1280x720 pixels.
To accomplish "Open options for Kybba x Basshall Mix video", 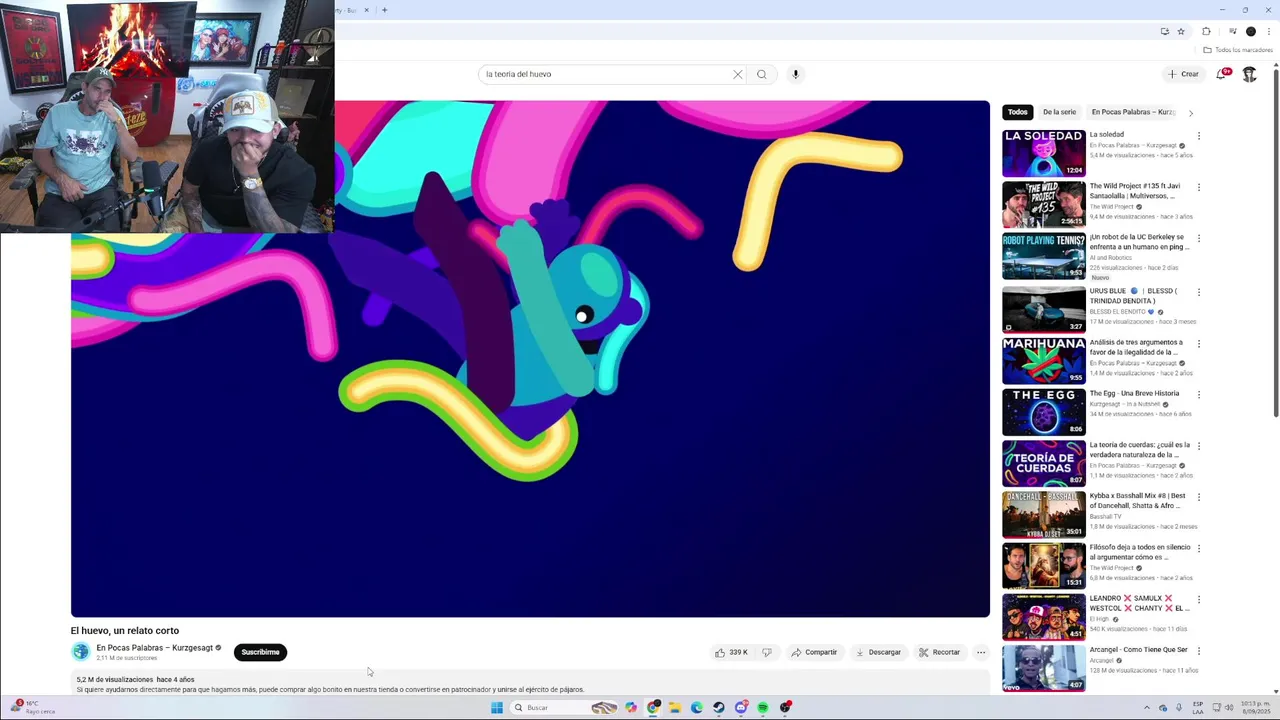I will [x=1198, y=497].
